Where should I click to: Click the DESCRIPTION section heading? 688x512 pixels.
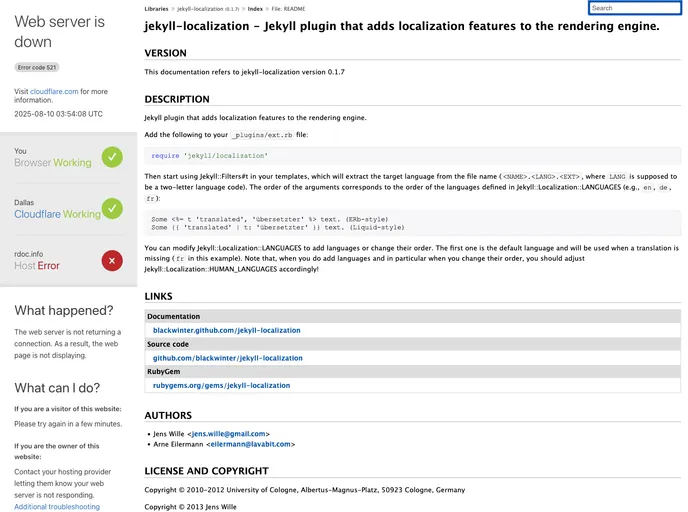pos(177,99)
